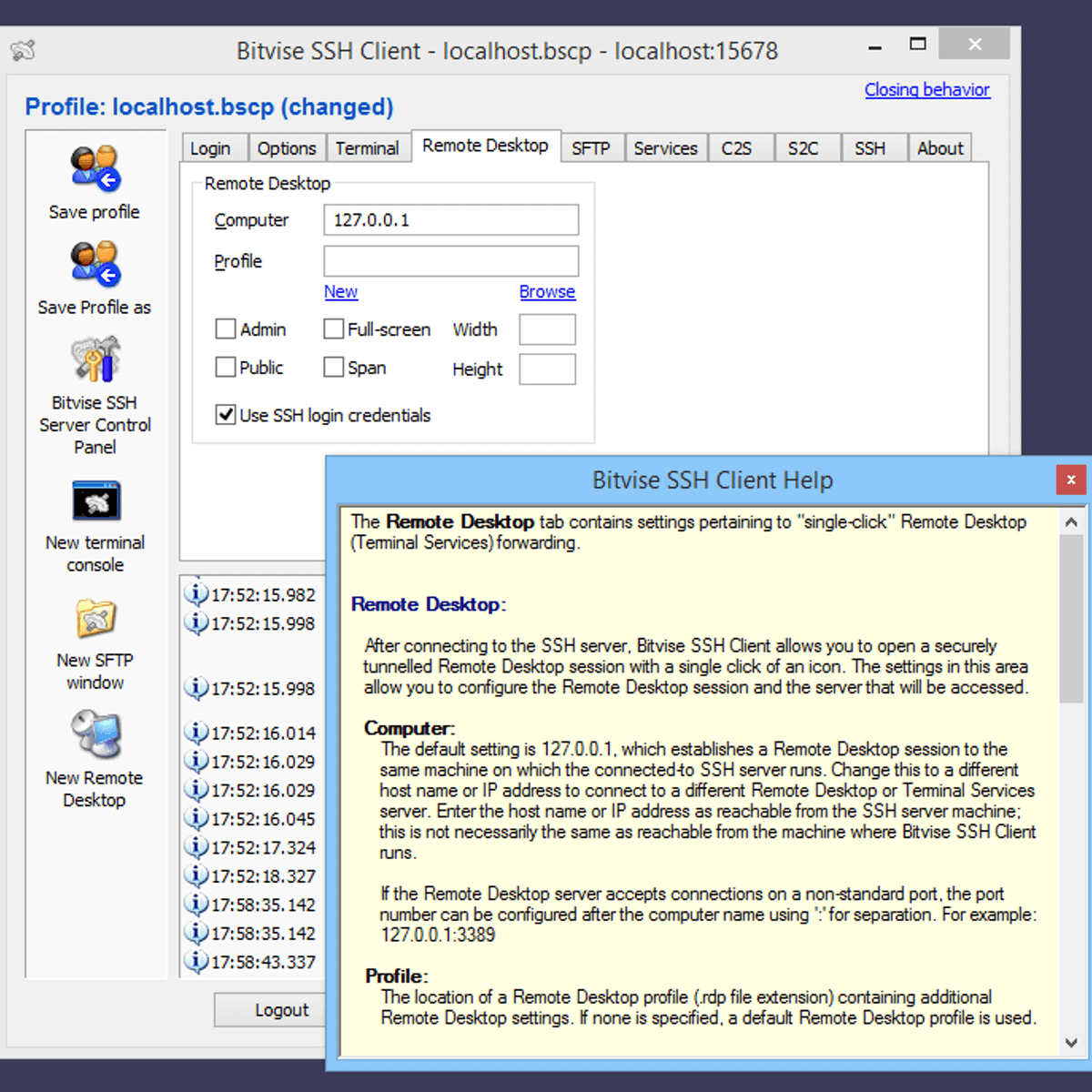Click info icon for log entry 17:52:15.982
The image size is (1092, 1092).
tap(196, 594)
